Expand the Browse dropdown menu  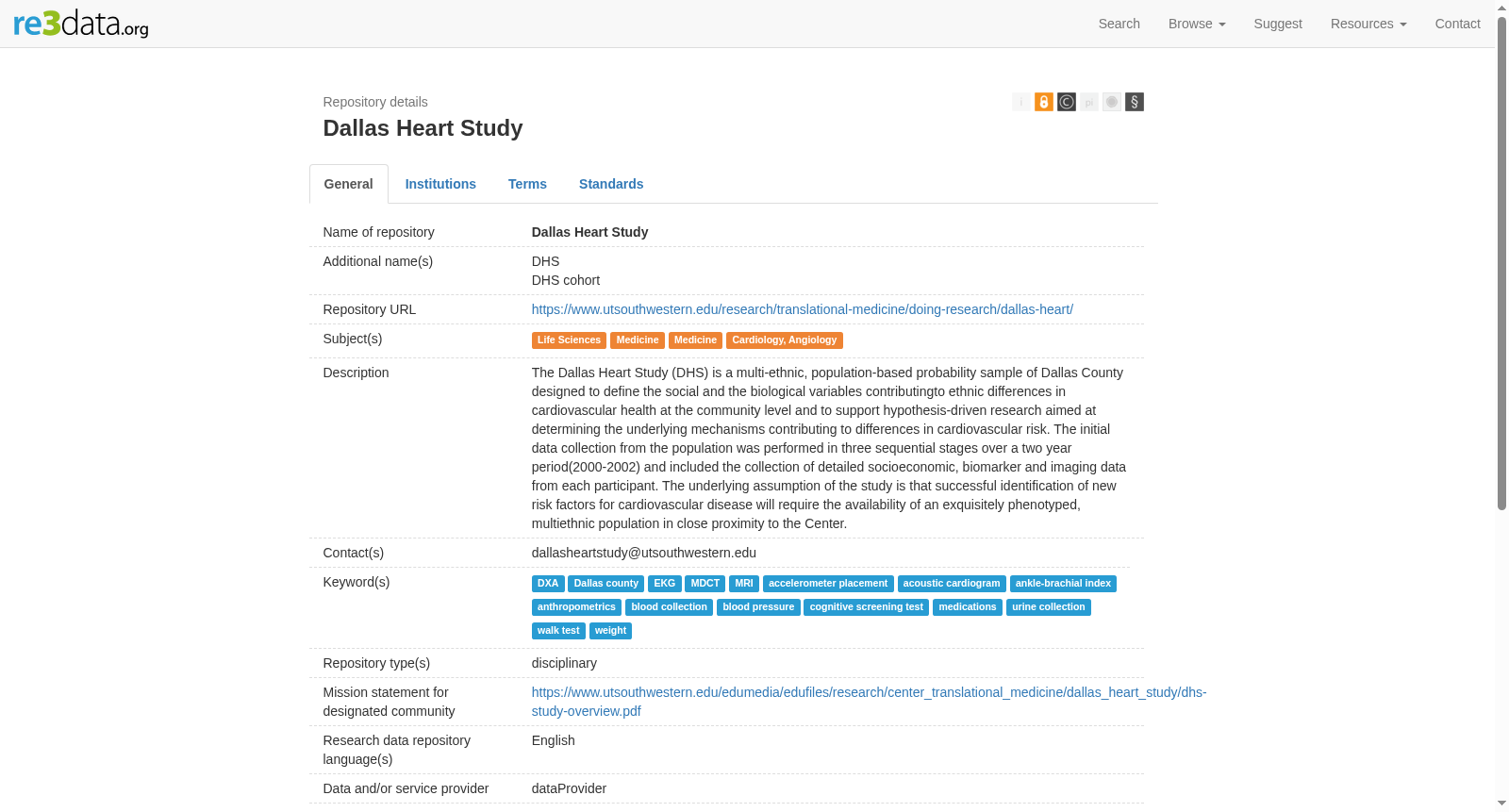click(1196, 24)
